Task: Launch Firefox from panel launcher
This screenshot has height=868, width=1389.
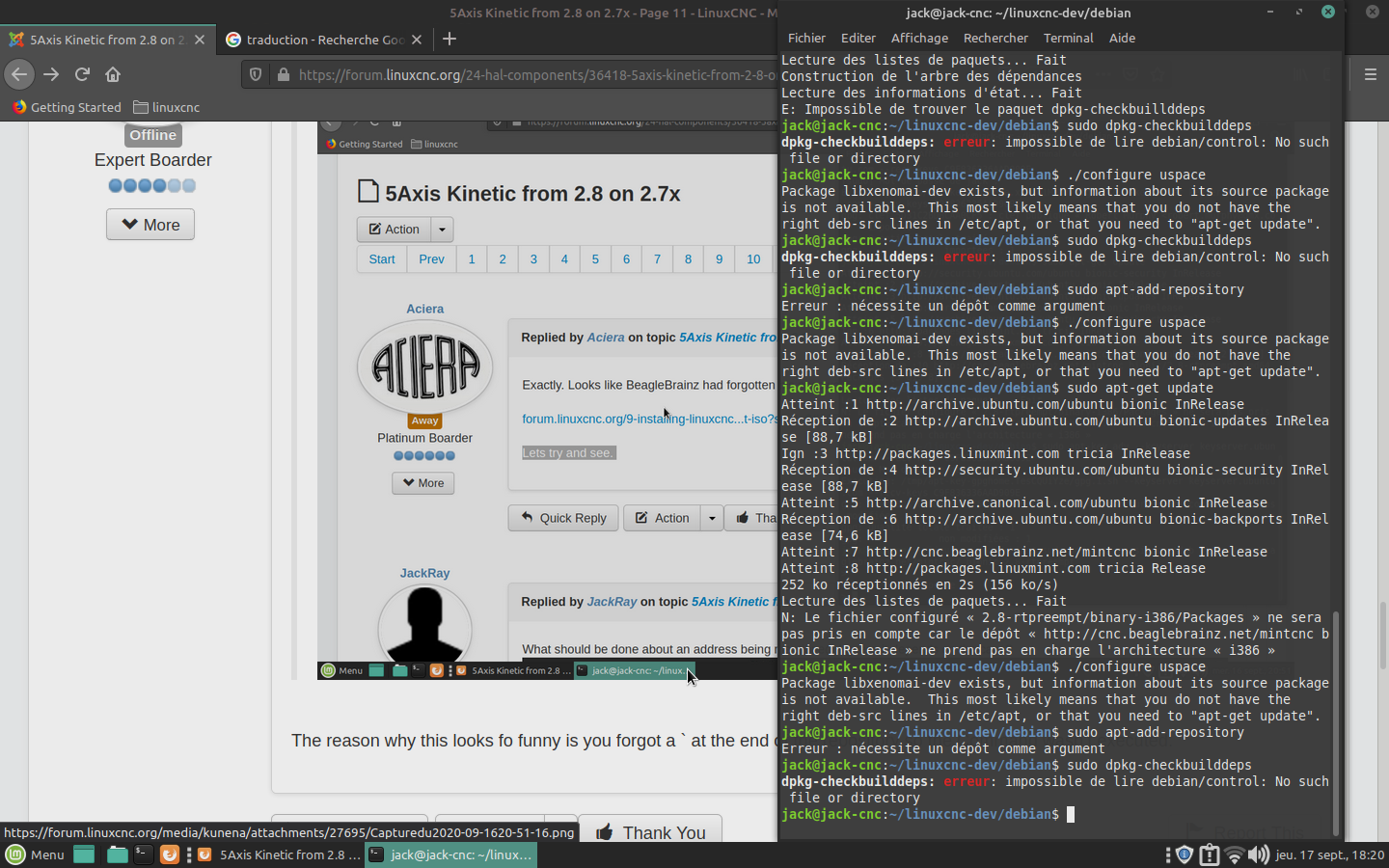Action: pos(169,854)
